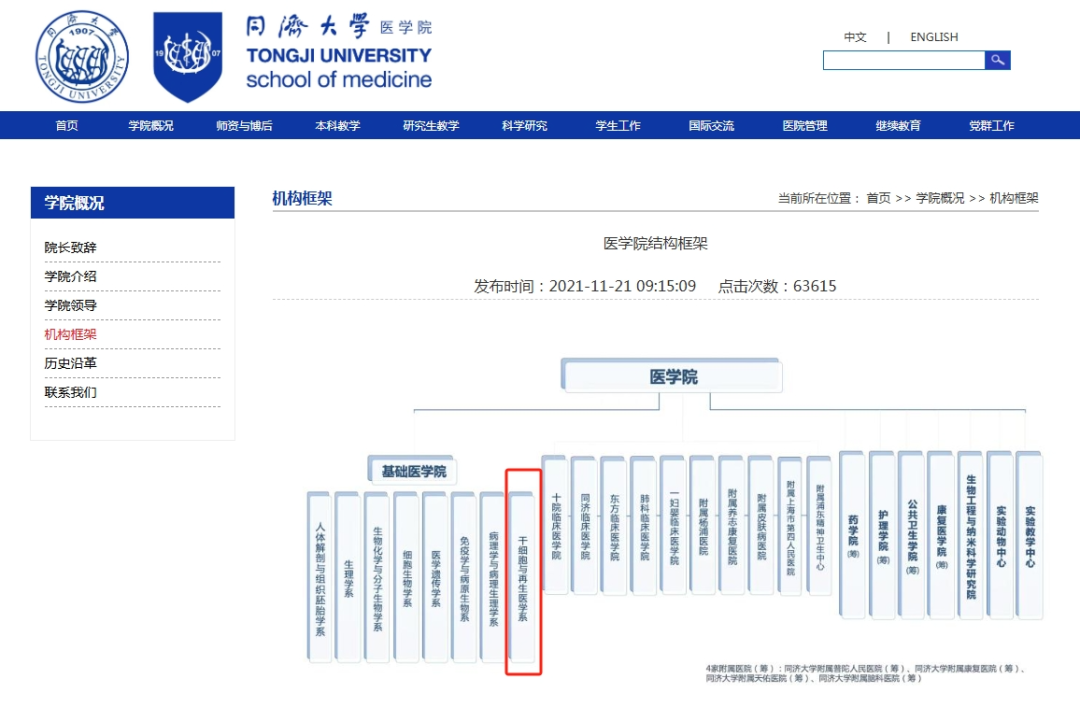Click the 医学院 top box in chart
Screen dimensions: 1080x707
673,377
